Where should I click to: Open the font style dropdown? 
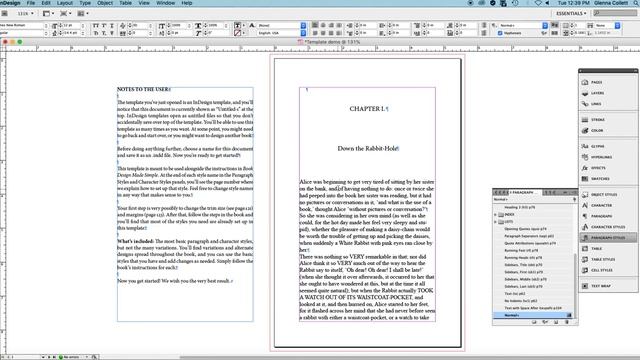(x=46, y=33)
